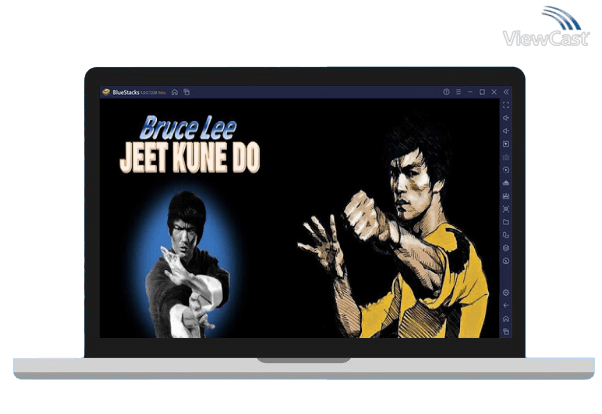Open BlueStacks settings gear icon
Viewport: 602px width, 414px height.
[x=506, y=293]
